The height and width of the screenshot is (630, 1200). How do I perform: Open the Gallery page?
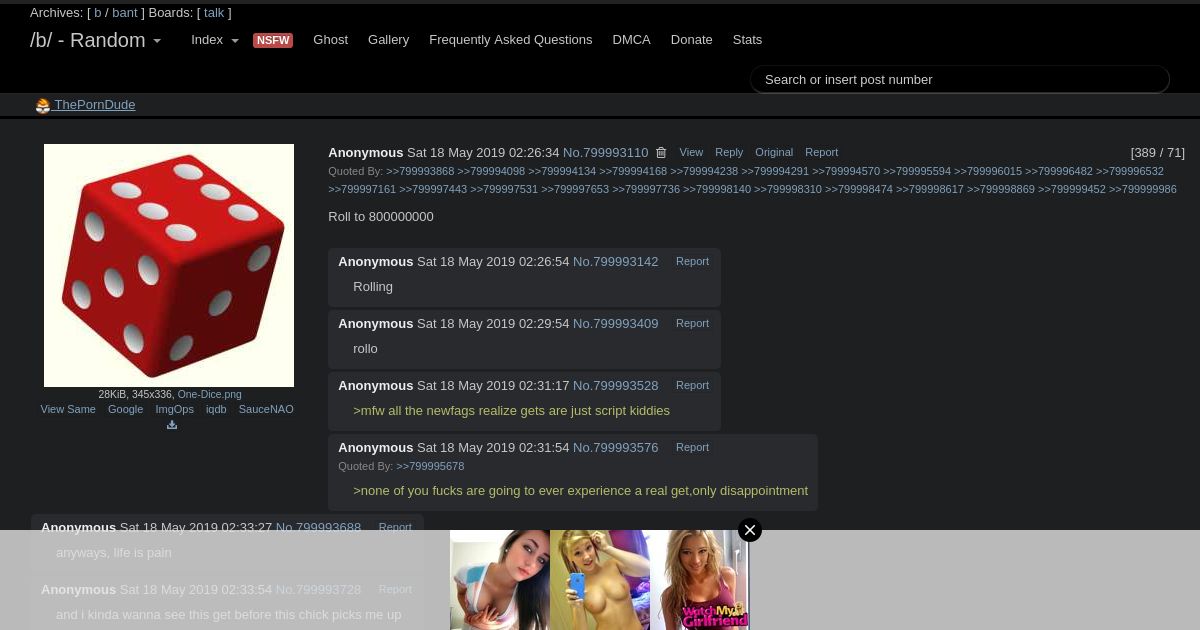tap(388, 40)
